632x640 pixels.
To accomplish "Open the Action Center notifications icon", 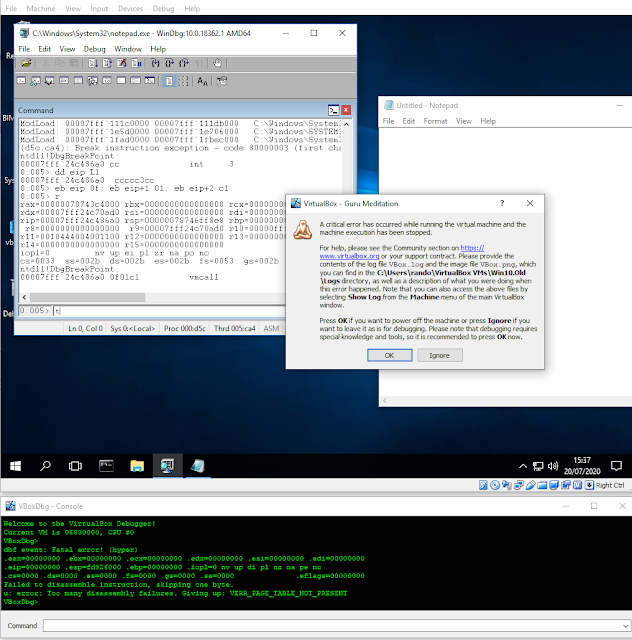I will click(x=616, y=466).
